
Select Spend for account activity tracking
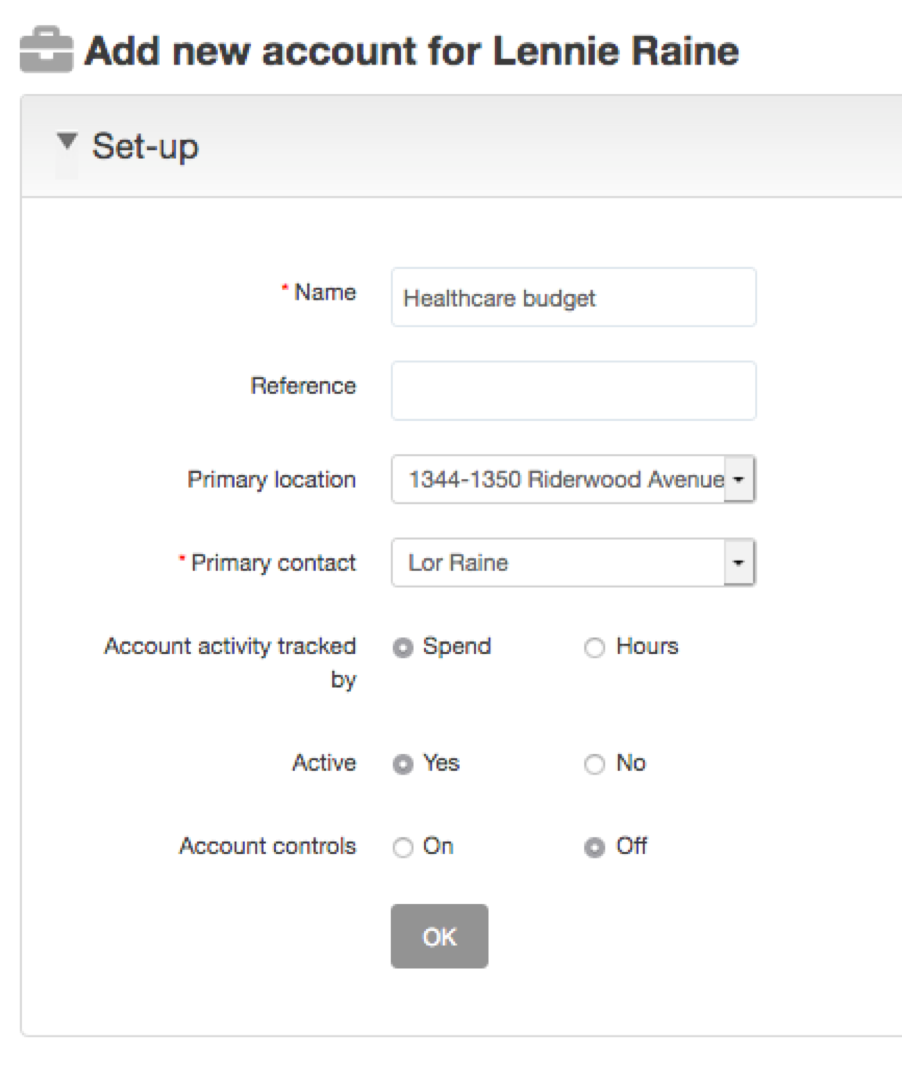403,648
